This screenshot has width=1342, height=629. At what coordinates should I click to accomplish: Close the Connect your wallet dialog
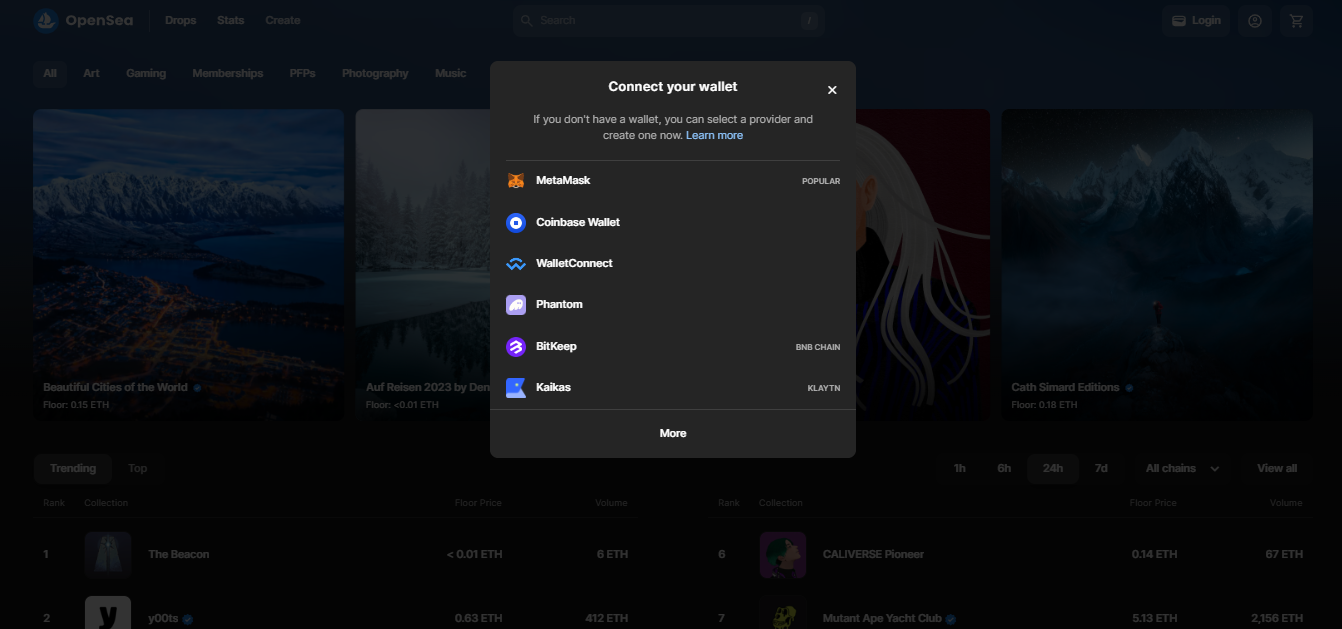click(832, 90)
